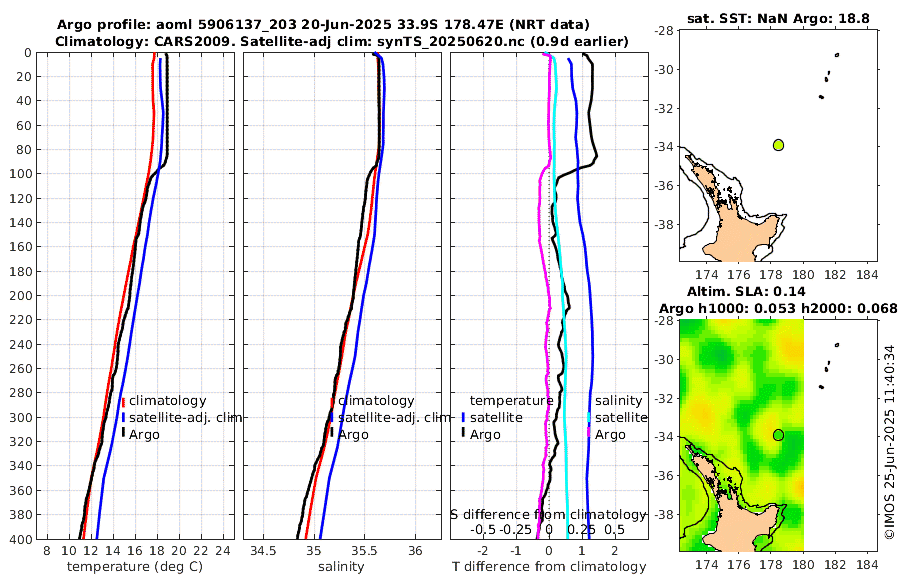
Task: Click 'S difference from climatology' label
Action: (548, 515)
